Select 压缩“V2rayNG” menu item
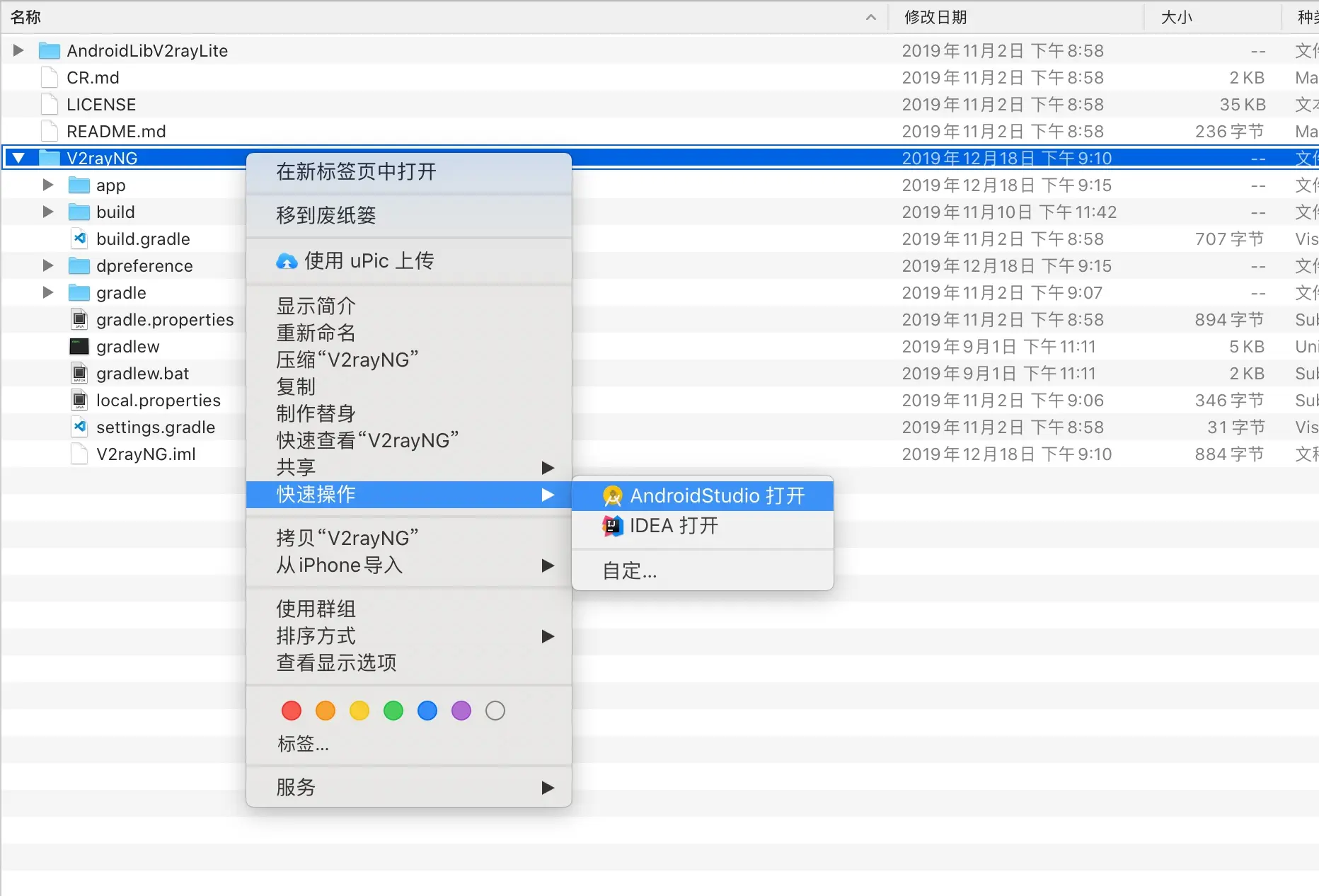The image size is (1319, 896). [409, 360]
